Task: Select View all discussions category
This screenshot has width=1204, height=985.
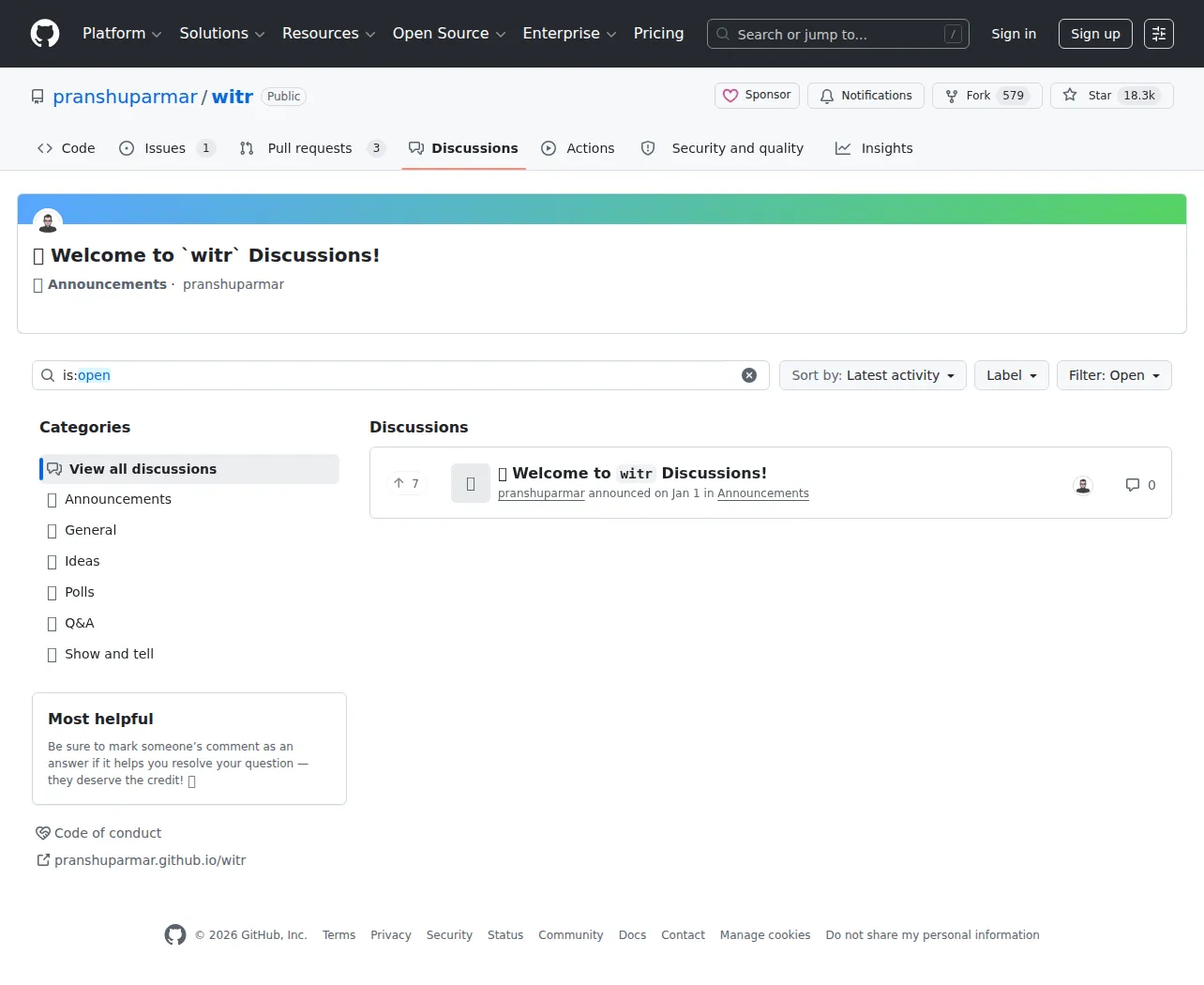Action: click(189, 469)
